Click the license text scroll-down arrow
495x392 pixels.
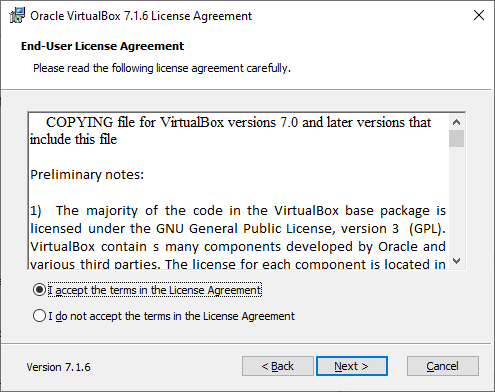click(x=456, y=261)
